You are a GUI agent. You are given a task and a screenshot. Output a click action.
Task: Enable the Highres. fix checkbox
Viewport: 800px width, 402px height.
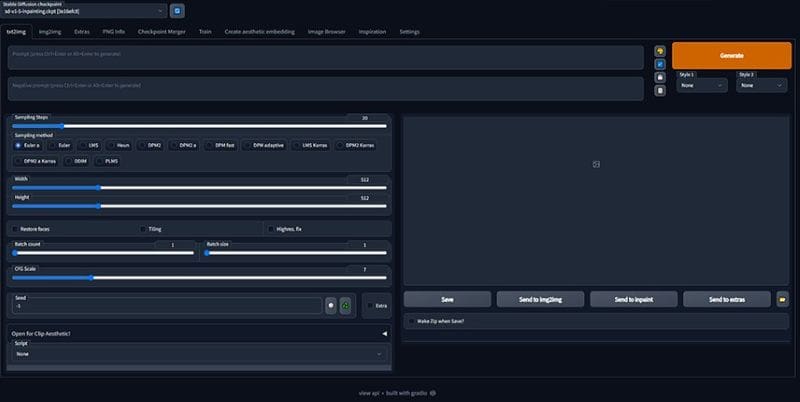(x=271, y=229)
